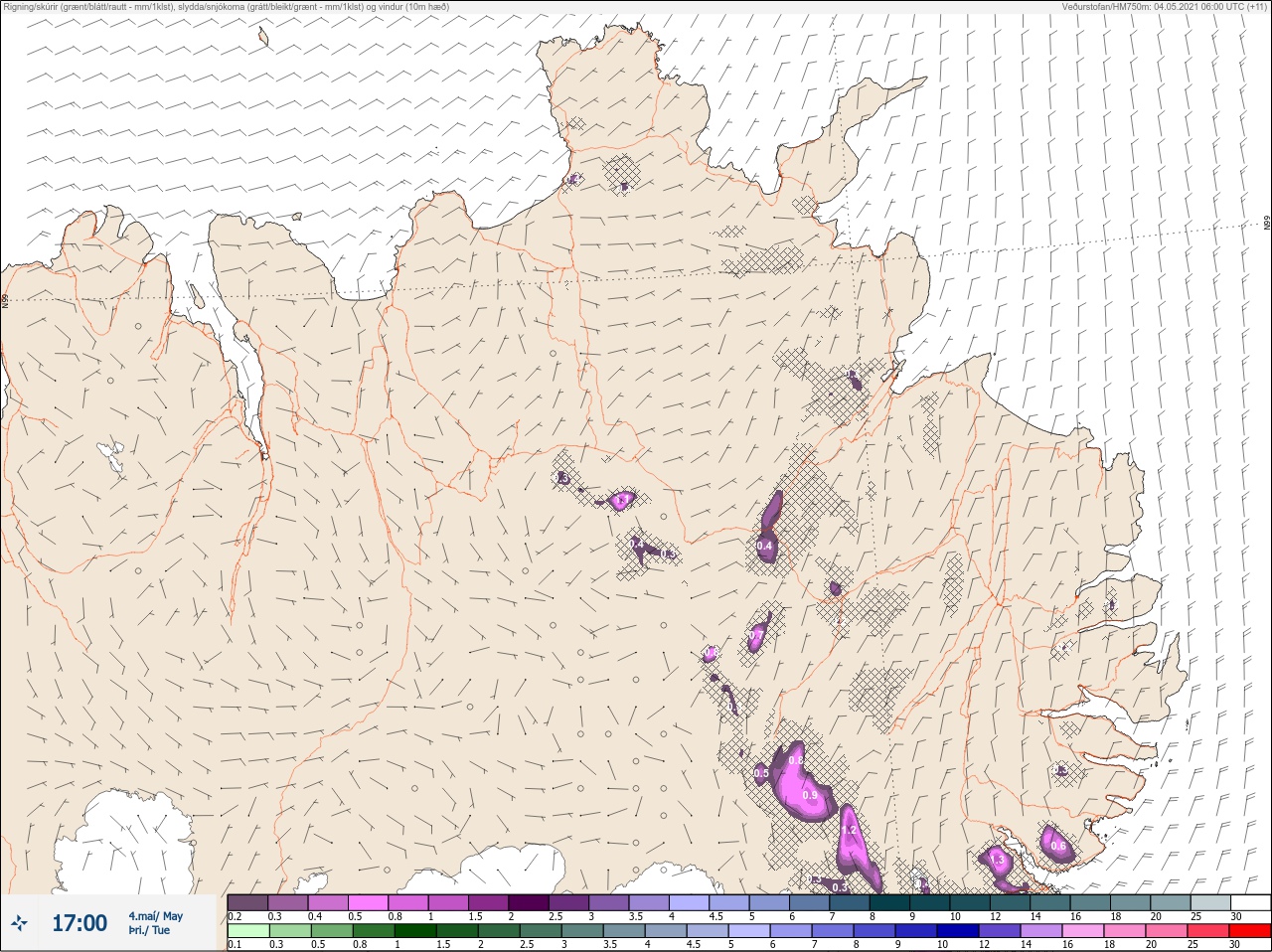Pick the dusky purple 0.2 swatch in snow legend

[x=247, y=902]
